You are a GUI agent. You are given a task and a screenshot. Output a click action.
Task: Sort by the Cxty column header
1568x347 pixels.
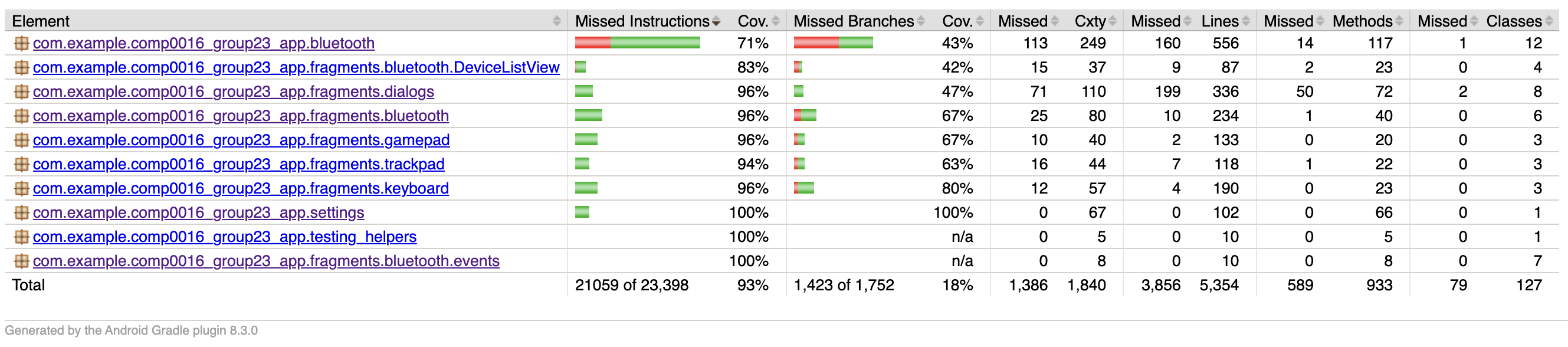[1090, 21]
